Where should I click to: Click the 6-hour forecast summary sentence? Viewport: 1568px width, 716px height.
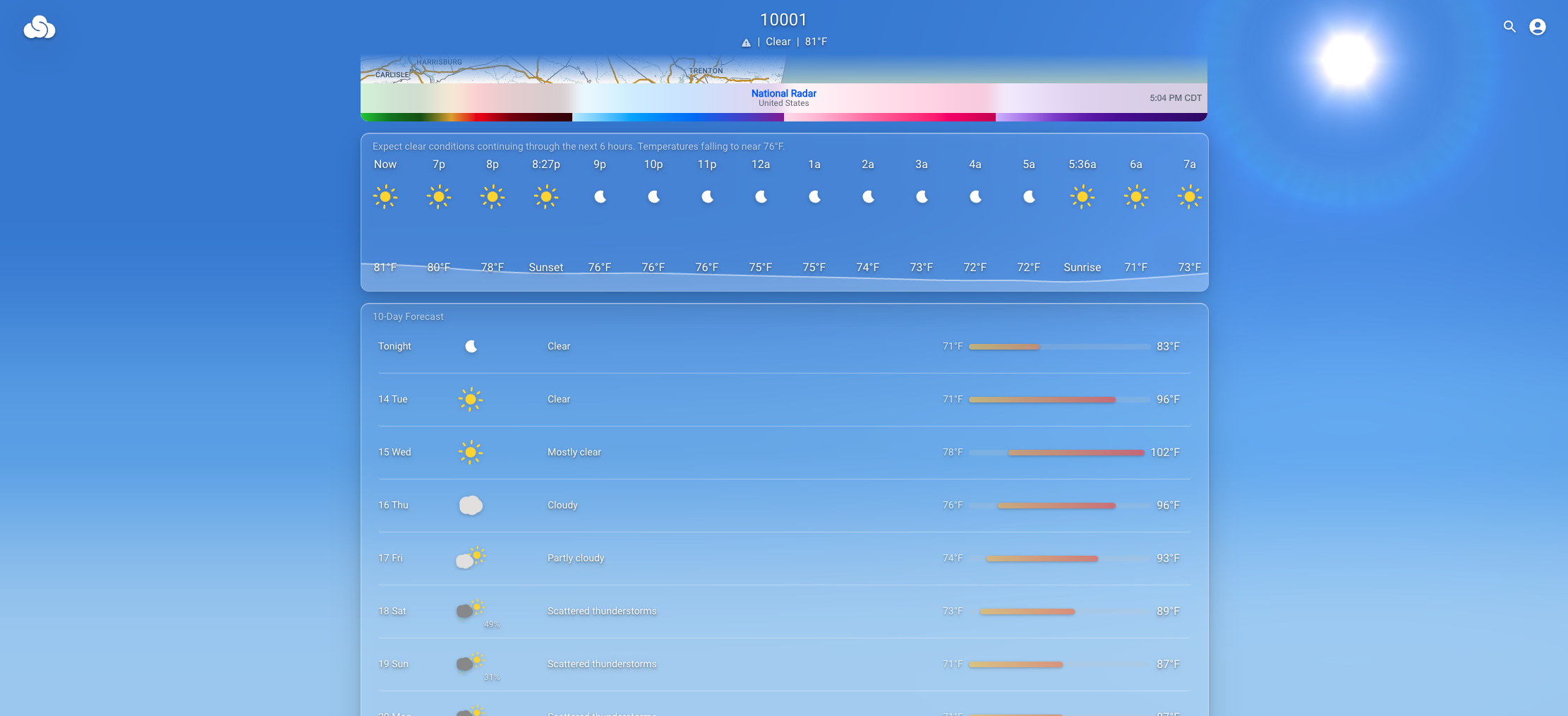pos(579,147)
